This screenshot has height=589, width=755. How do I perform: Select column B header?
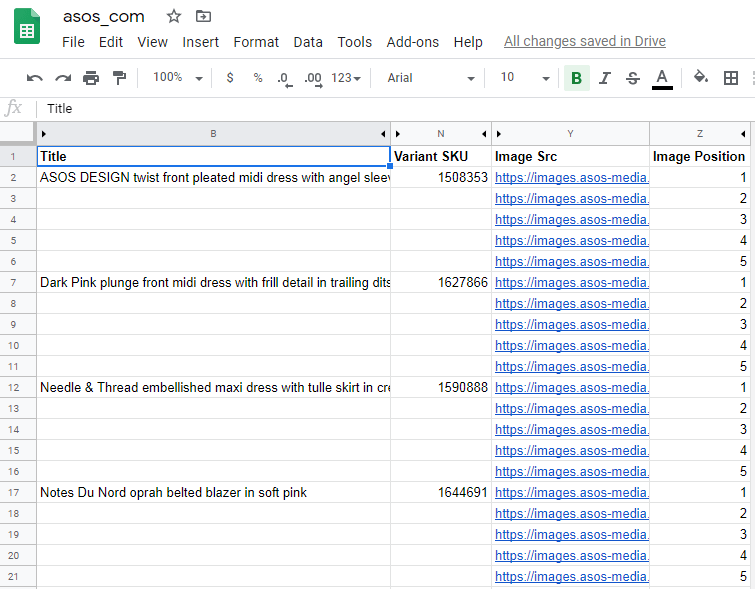click(213, 134)
